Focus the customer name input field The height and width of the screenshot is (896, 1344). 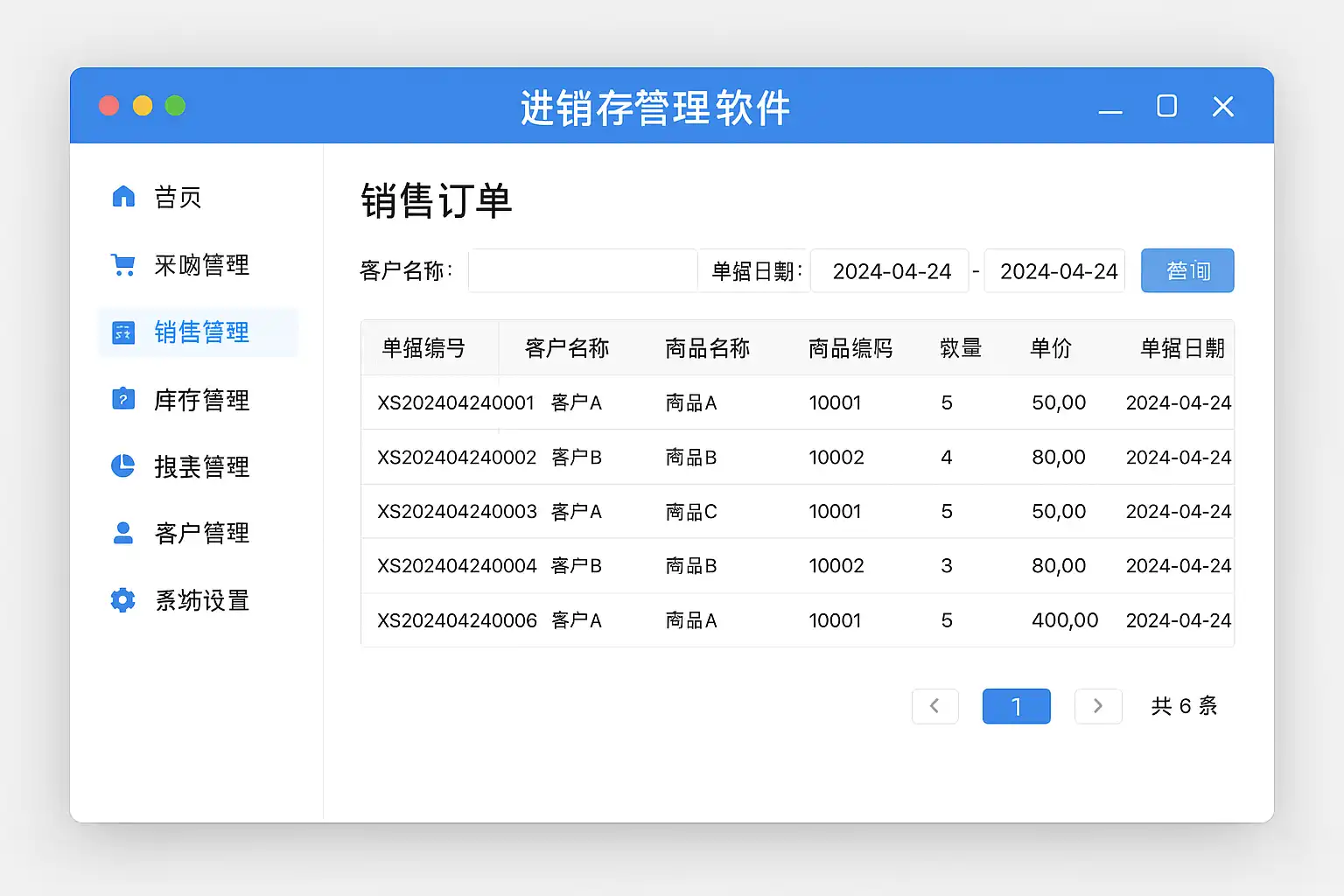pos(583,271)
